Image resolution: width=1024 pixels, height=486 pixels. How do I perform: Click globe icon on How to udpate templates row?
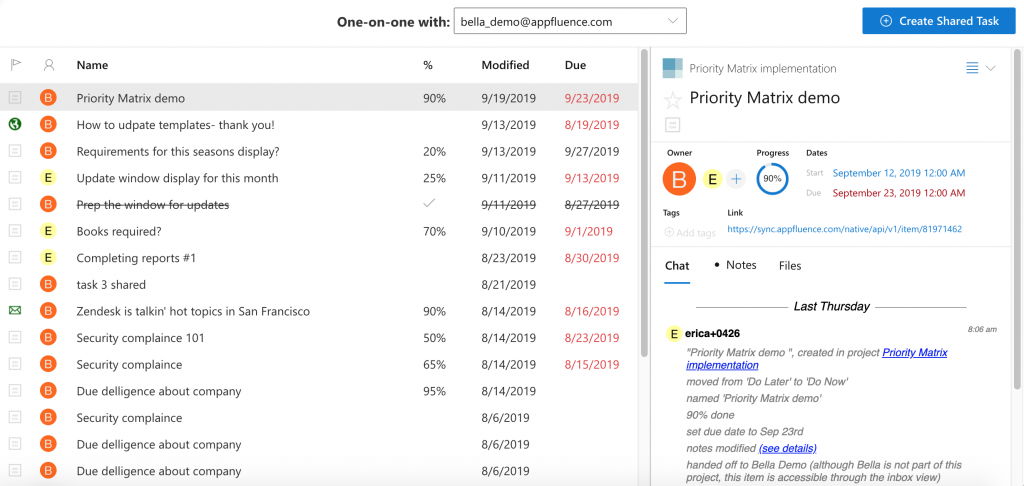pos(15,123)
